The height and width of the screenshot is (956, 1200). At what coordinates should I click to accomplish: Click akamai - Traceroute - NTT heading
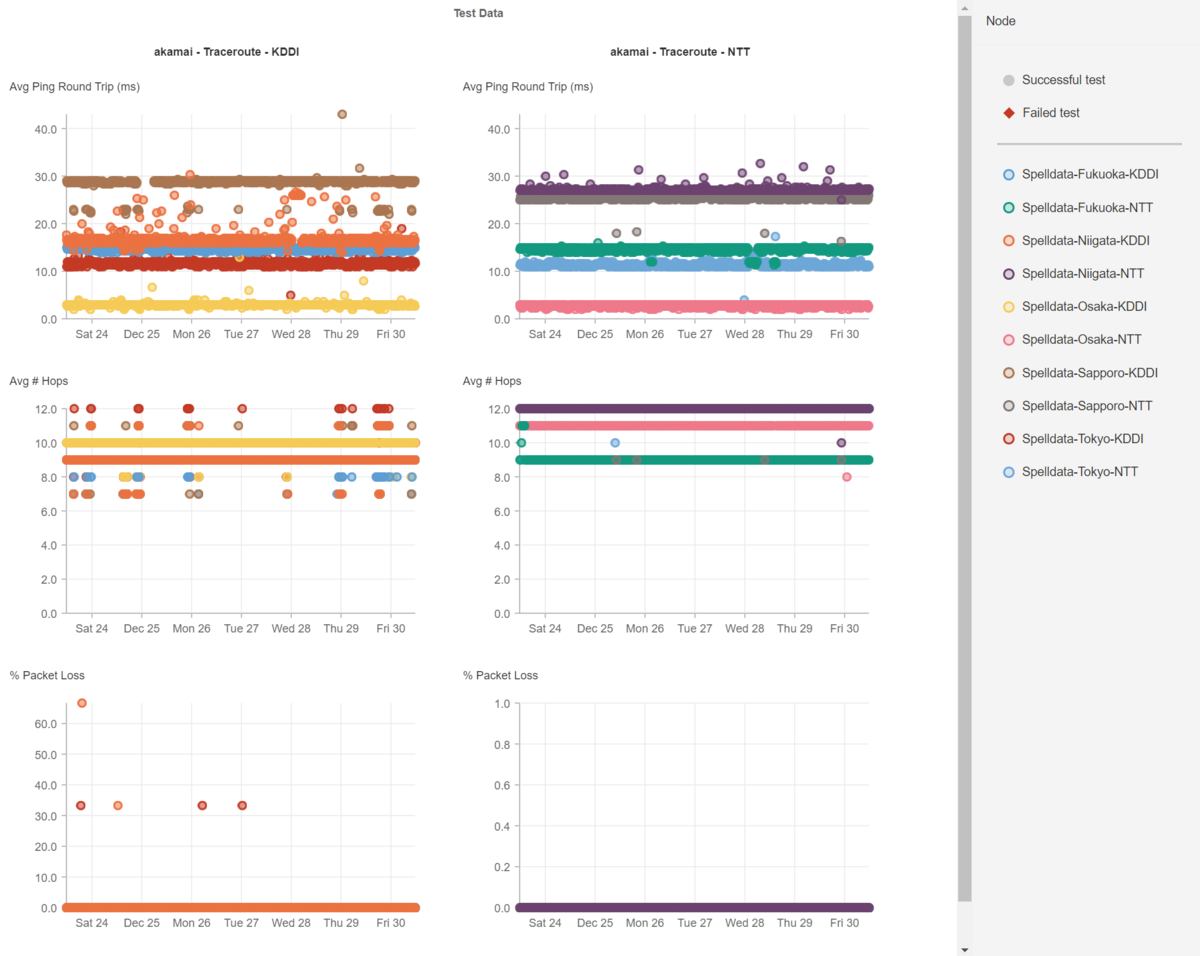680,52
